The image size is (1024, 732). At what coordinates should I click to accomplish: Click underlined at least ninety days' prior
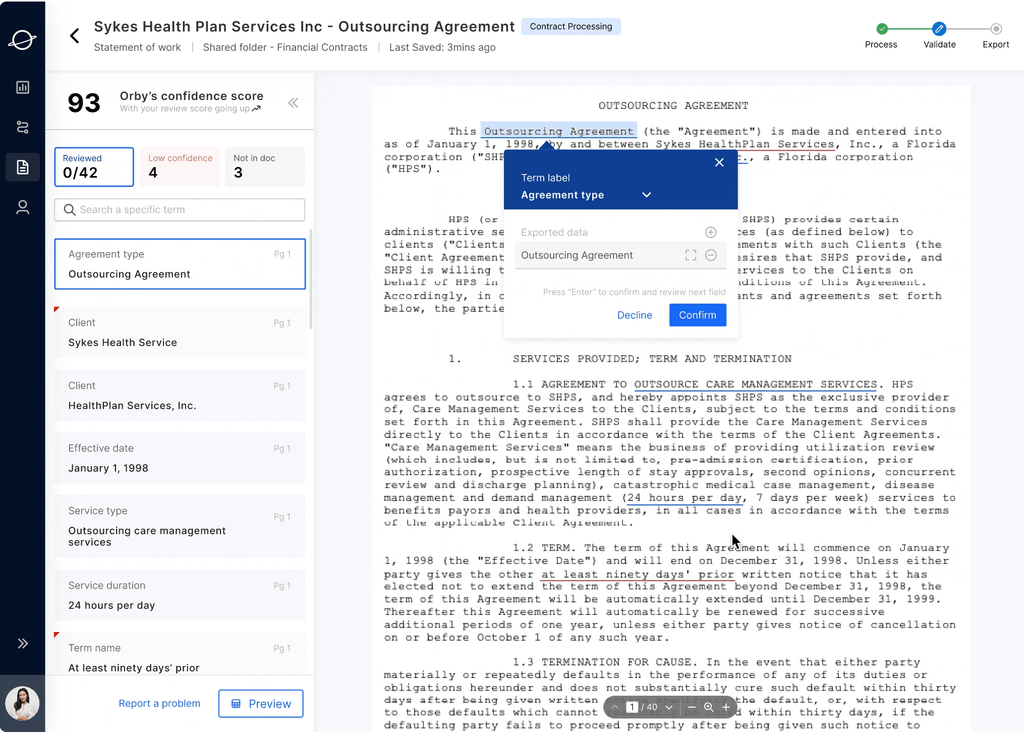click(637, 575)
